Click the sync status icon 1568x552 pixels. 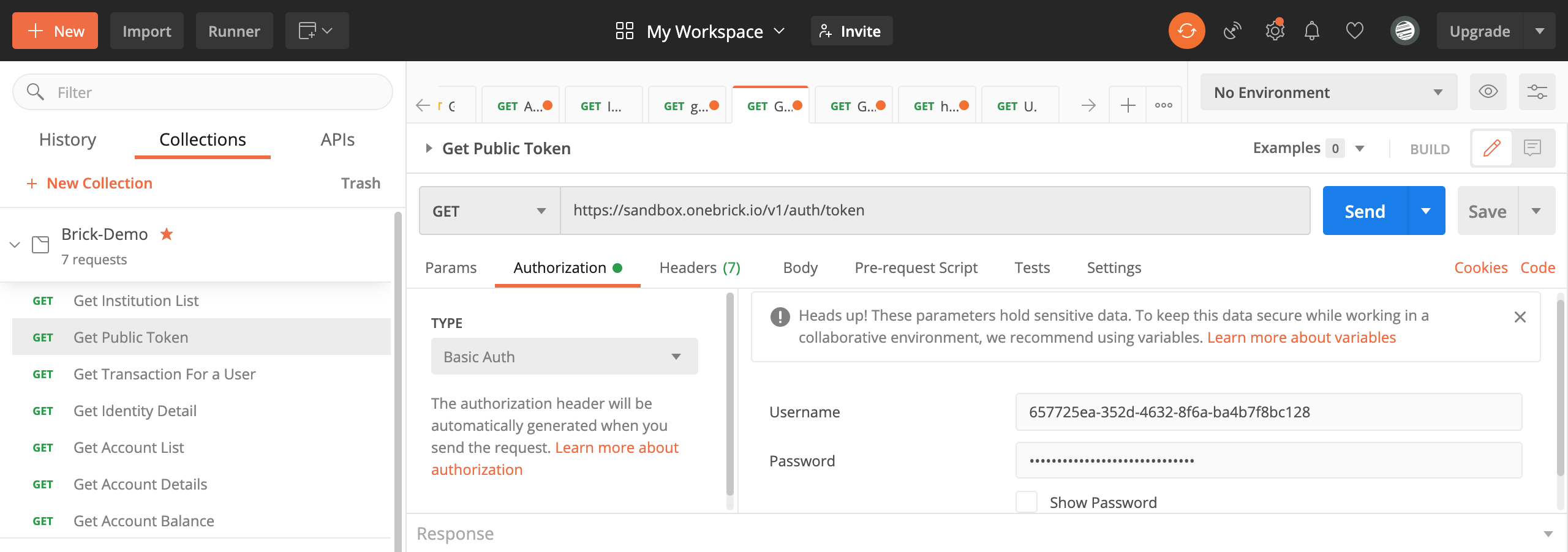(x=1186, y=31)
